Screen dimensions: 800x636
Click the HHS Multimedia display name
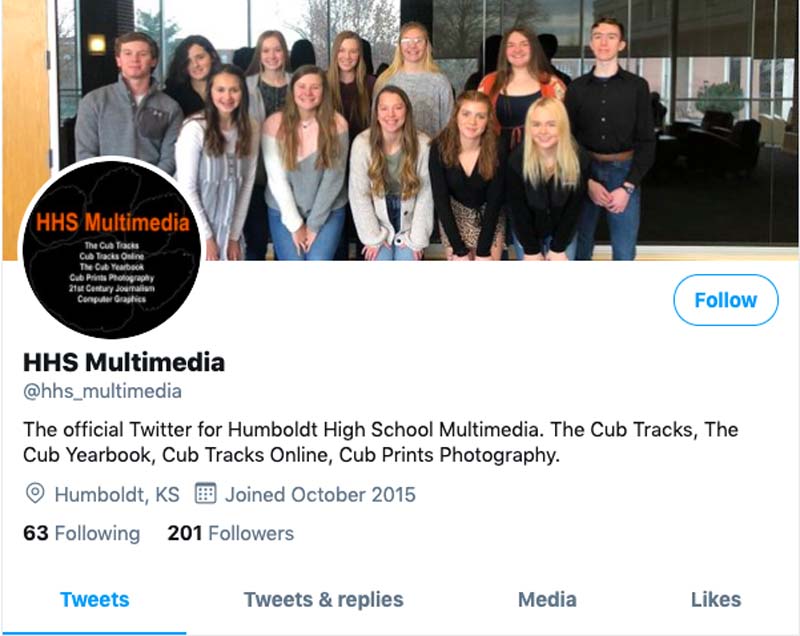[124, 363]
